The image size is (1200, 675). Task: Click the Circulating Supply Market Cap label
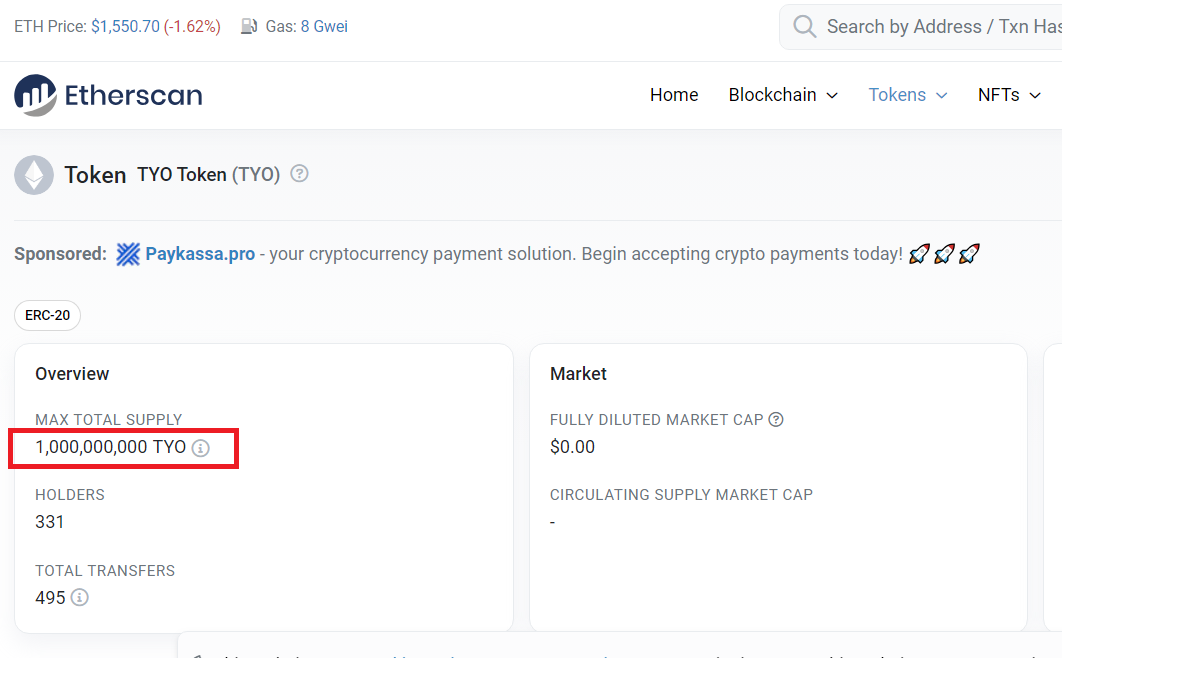681,495
